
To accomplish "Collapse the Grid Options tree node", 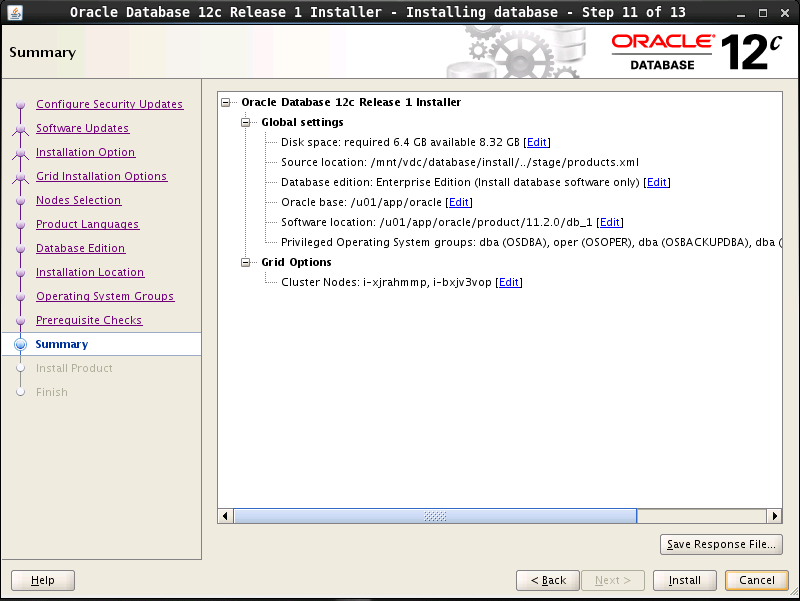I will 248,262.
